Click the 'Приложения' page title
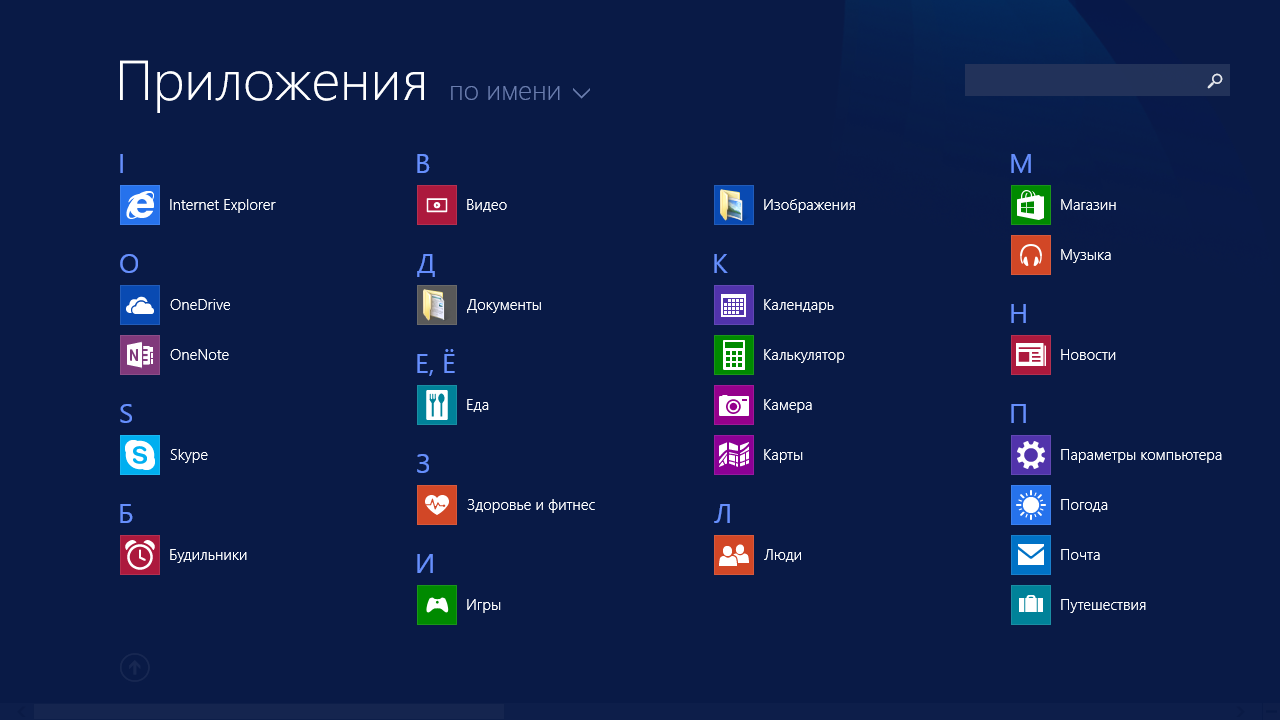1280x720 pixels. [272, 83]
